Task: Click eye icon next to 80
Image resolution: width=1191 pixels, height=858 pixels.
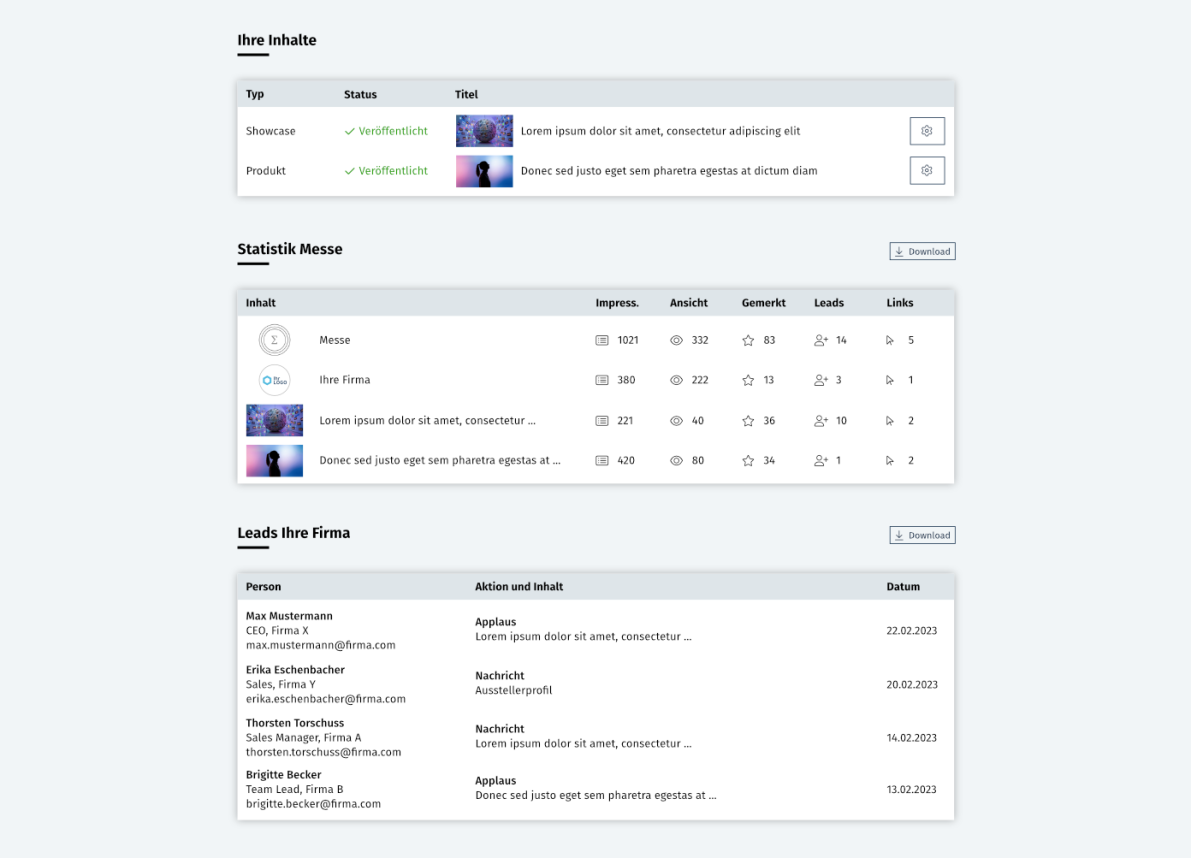Action: (x=676, y=460)
